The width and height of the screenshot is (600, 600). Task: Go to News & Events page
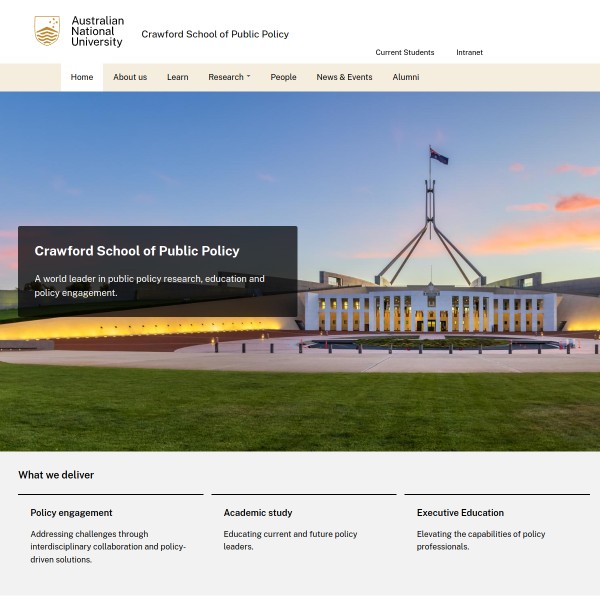point(344,77)
